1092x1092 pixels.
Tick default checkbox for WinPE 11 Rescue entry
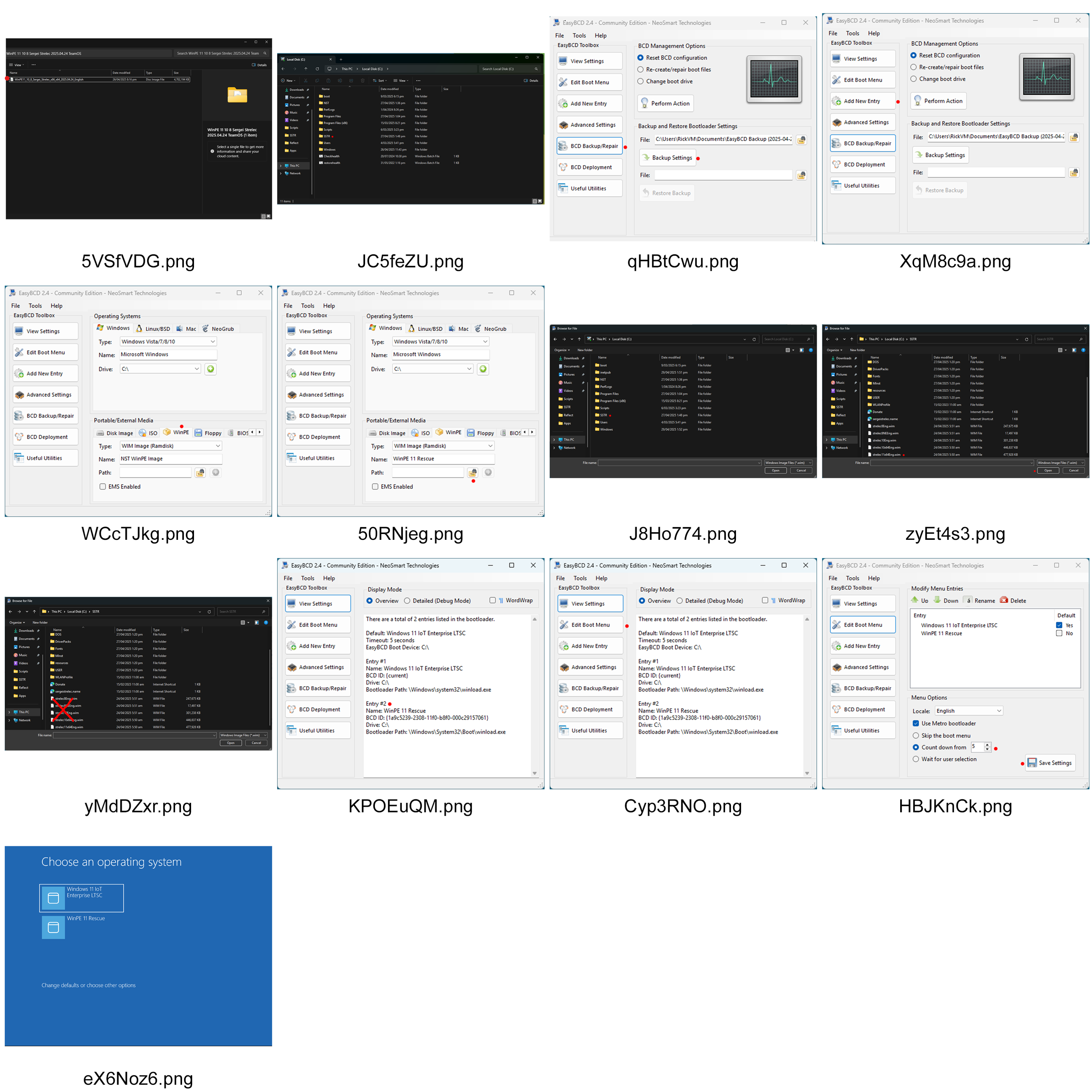tap(1059, 633)
